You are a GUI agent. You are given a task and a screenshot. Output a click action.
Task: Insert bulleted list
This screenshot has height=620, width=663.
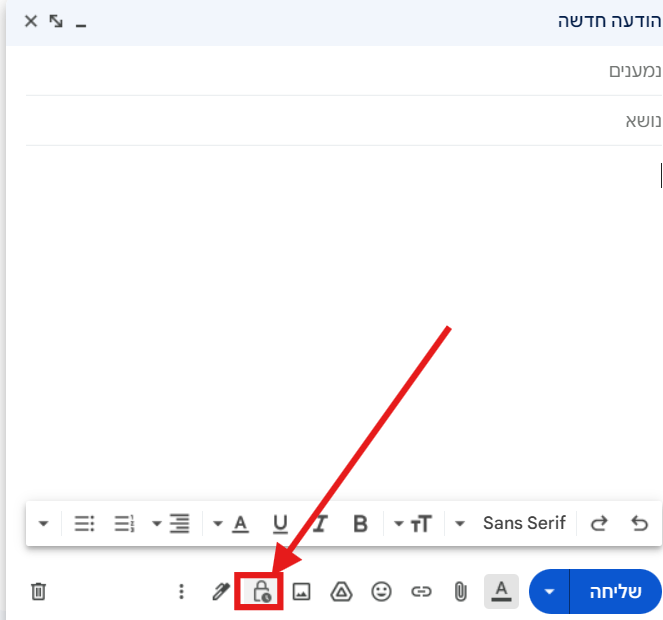(x=84, y=524)
